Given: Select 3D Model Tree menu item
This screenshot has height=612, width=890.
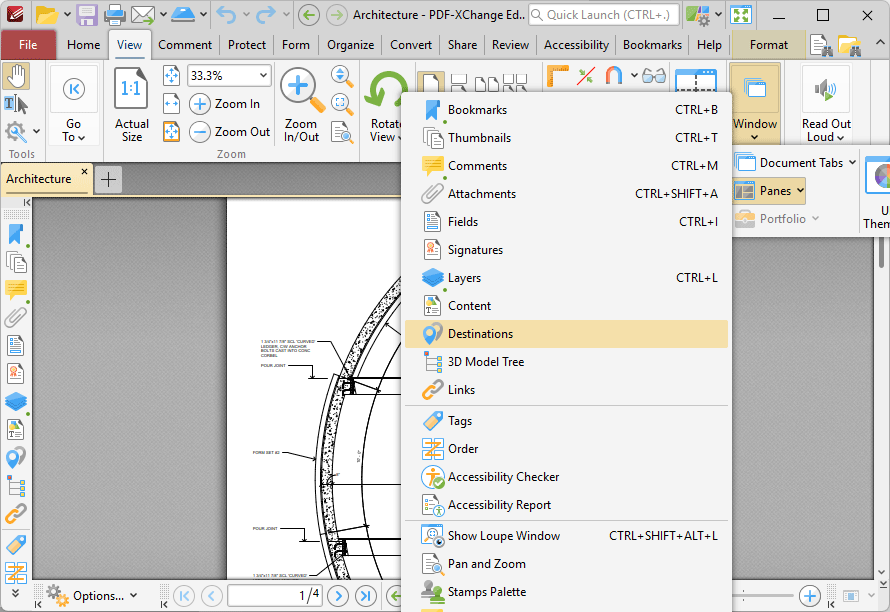Looking at the screenshot, I should 566,362.
